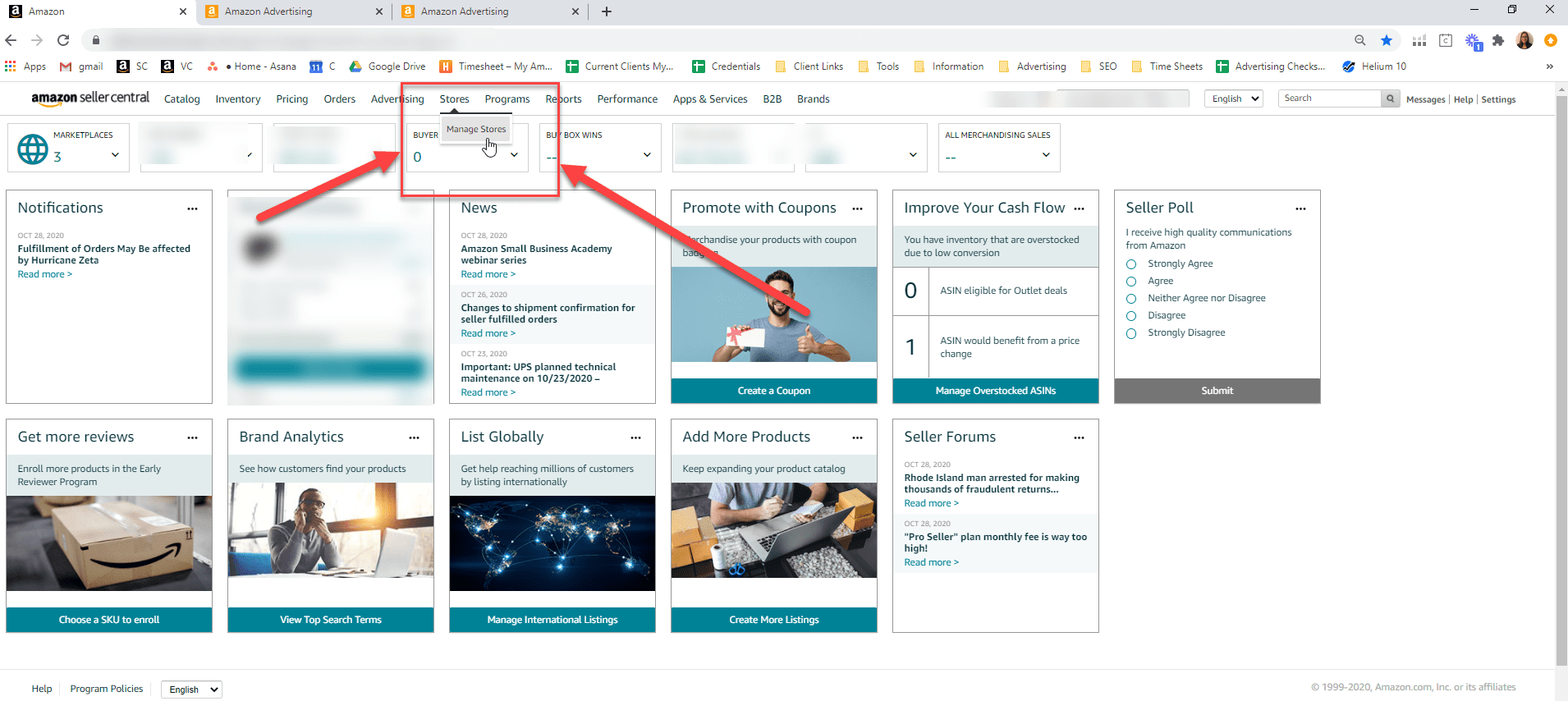
Task: Select the Agree radio option
Action: coord(1131,282)
